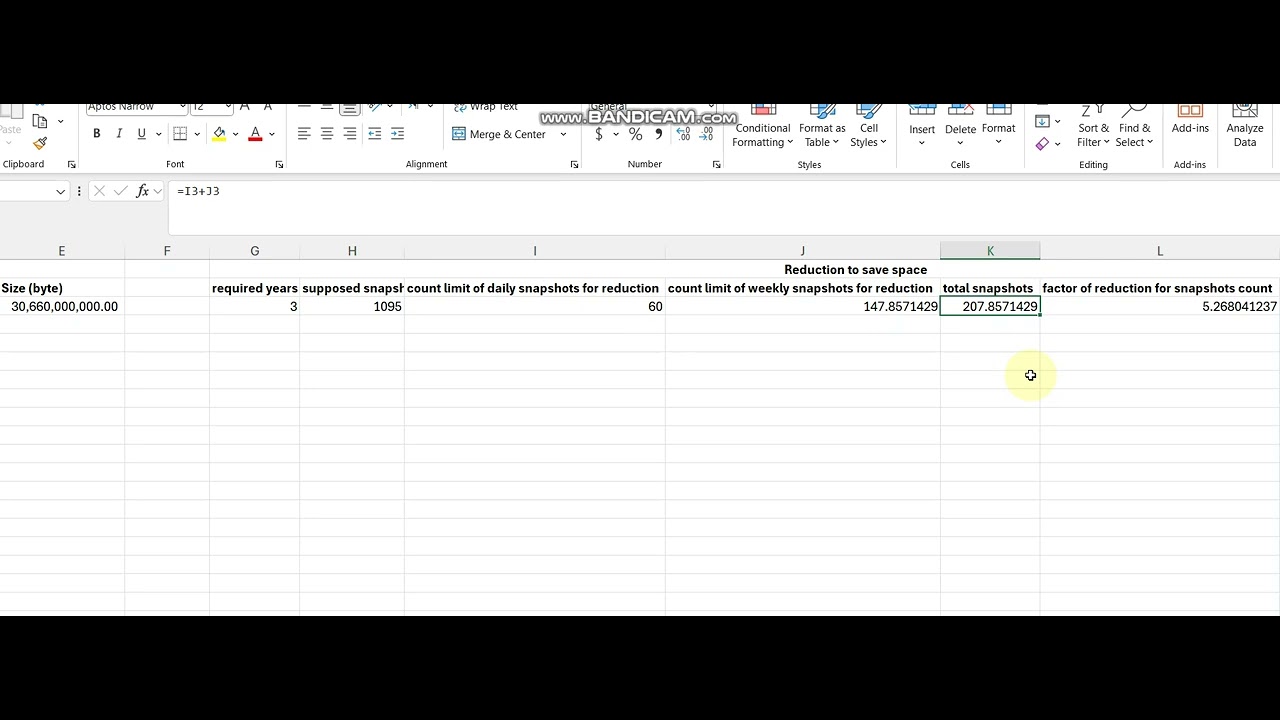Click cell 30,660,000,000.00
This screenshot has width=1280, height=720.
click(62, 307)
